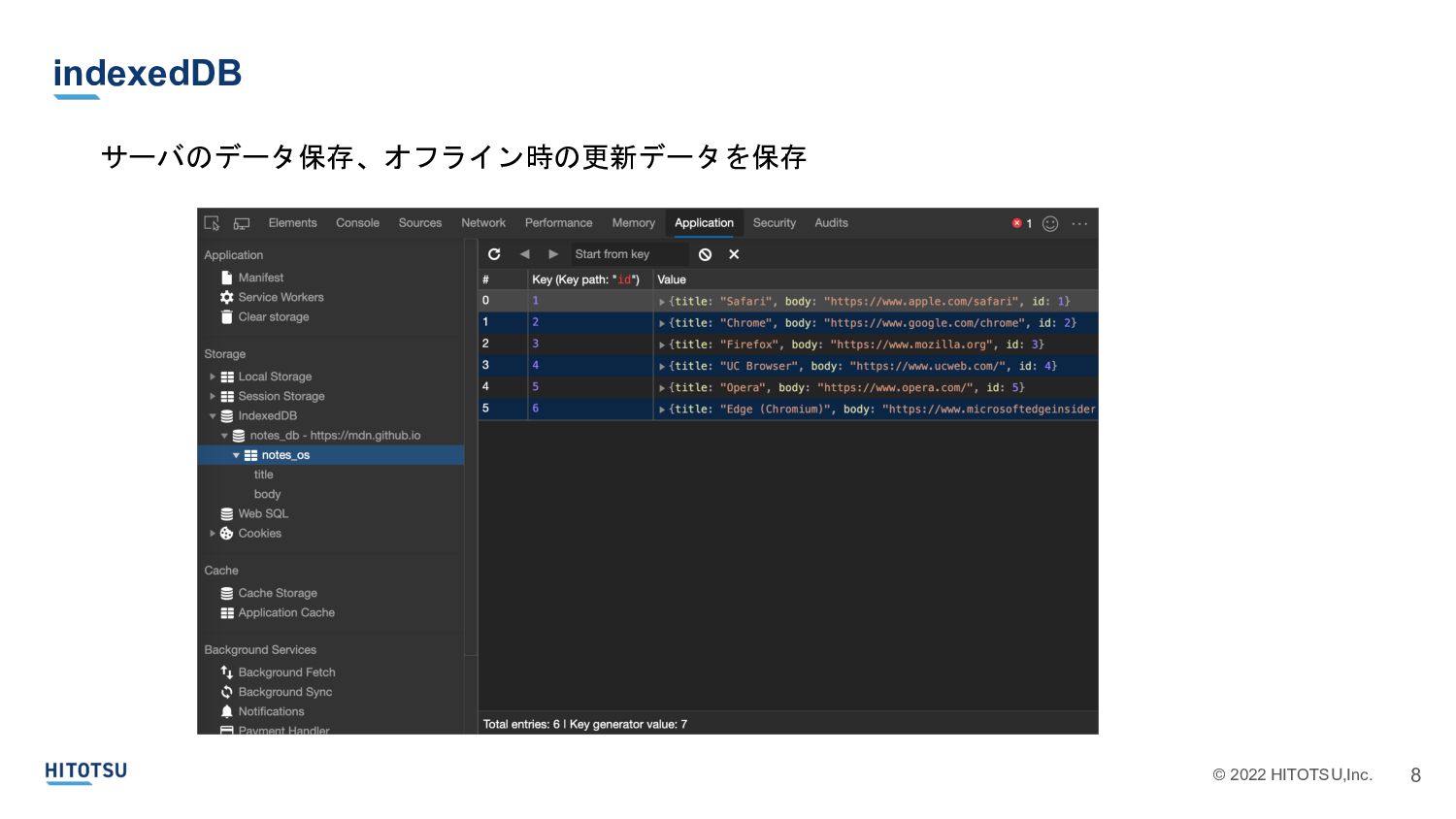Click the Cookies cookie icon
The image size is (1456, 819).
click(226, 534)
